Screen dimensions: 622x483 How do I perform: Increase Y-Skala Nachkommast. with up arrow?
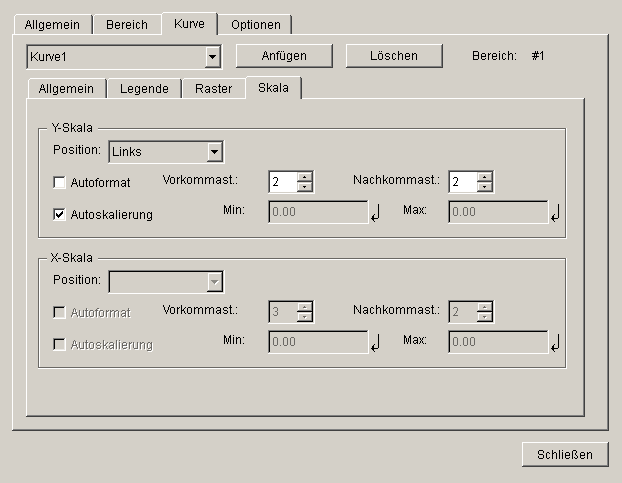pyautogui.click(x=484, y=177)
